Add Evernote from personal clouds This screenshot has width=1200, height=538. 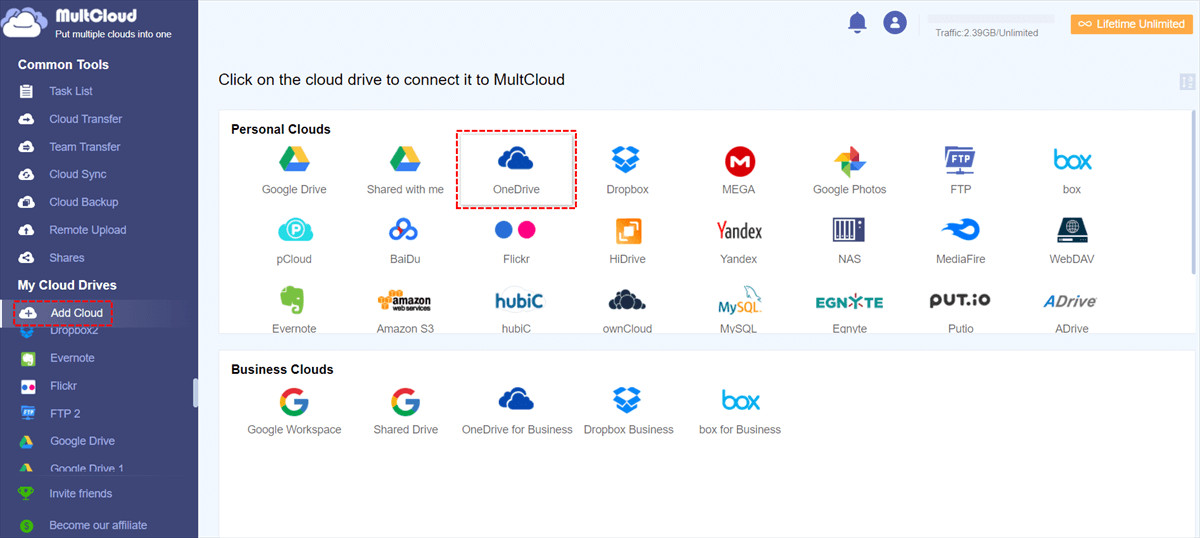tap(294, 310)
